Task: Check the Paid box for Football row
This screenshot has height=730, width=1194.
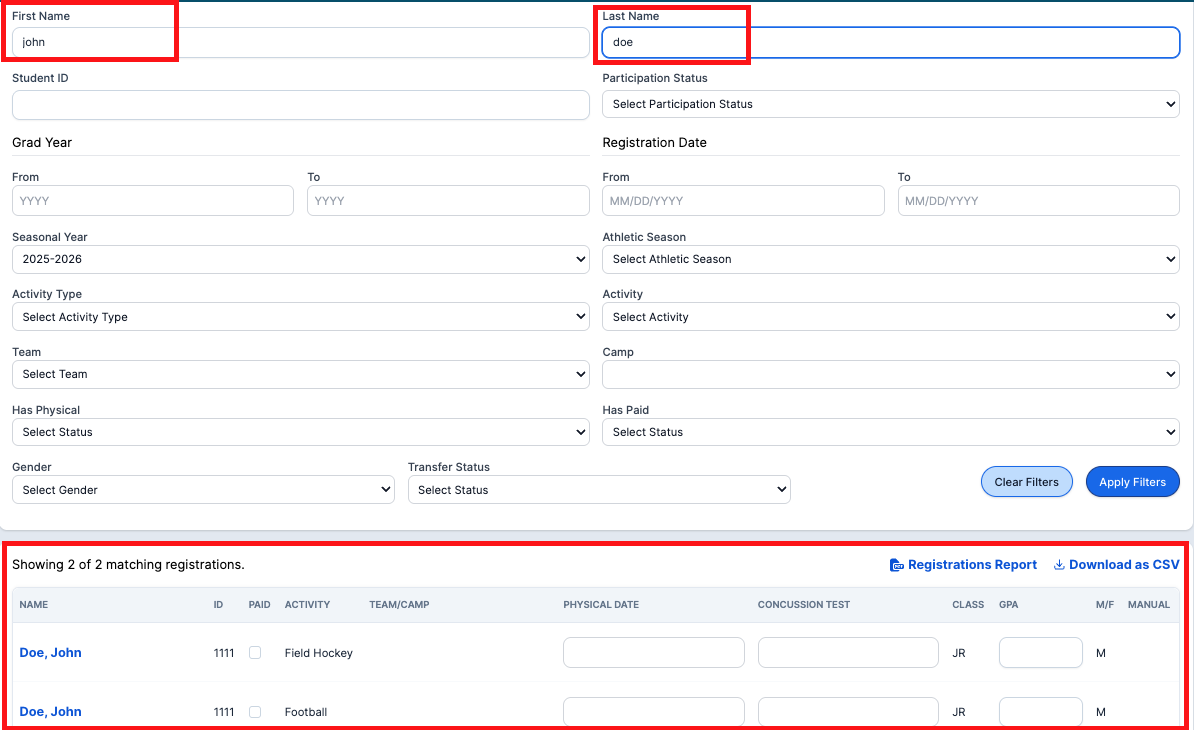Action: pyautogui.click(x=255, y=712)
